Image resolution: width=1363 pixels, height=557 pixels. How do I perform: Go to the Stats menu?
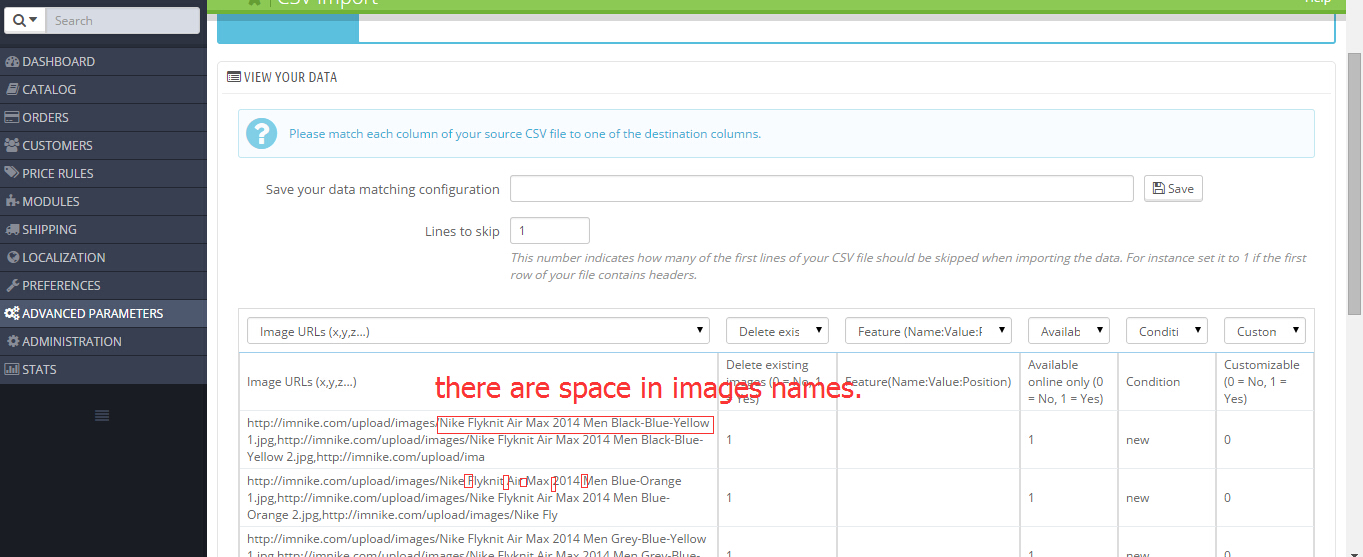click(103, 370)
